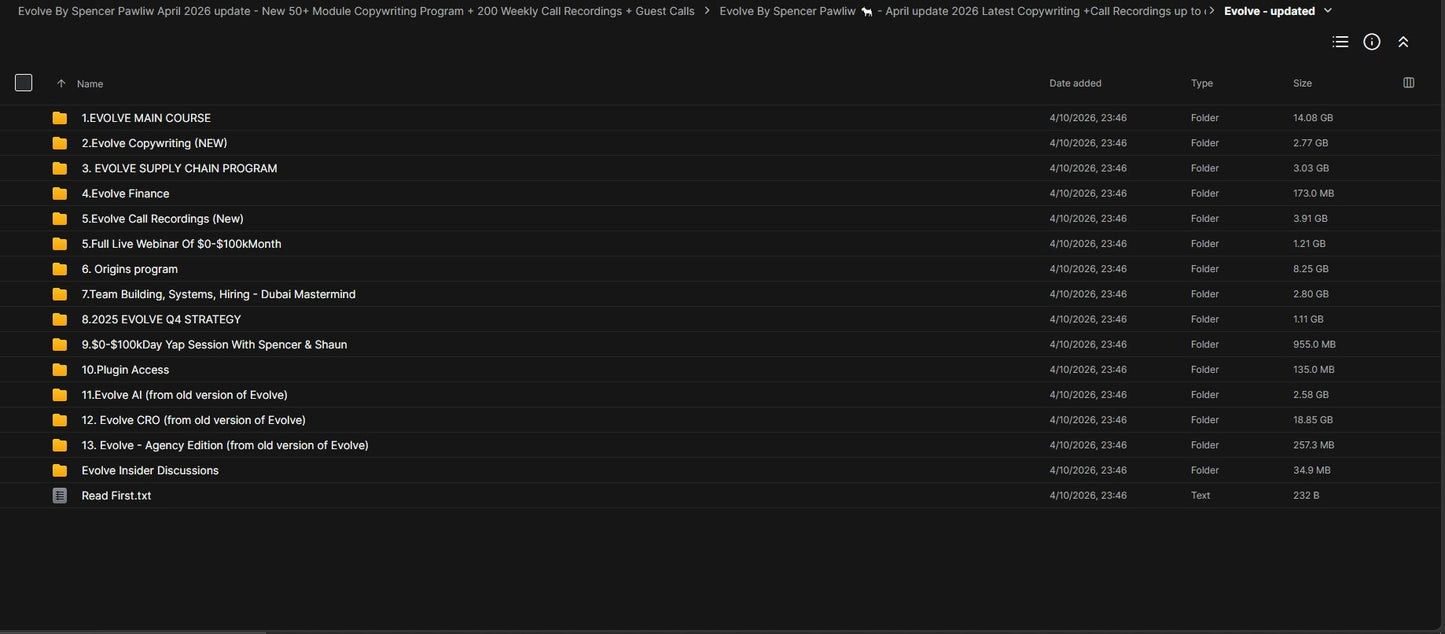Click folder icon of 5.Evolve Call Recordings (New)
The width and height of the screenshot is (1445, 634).
click(60, 218)
